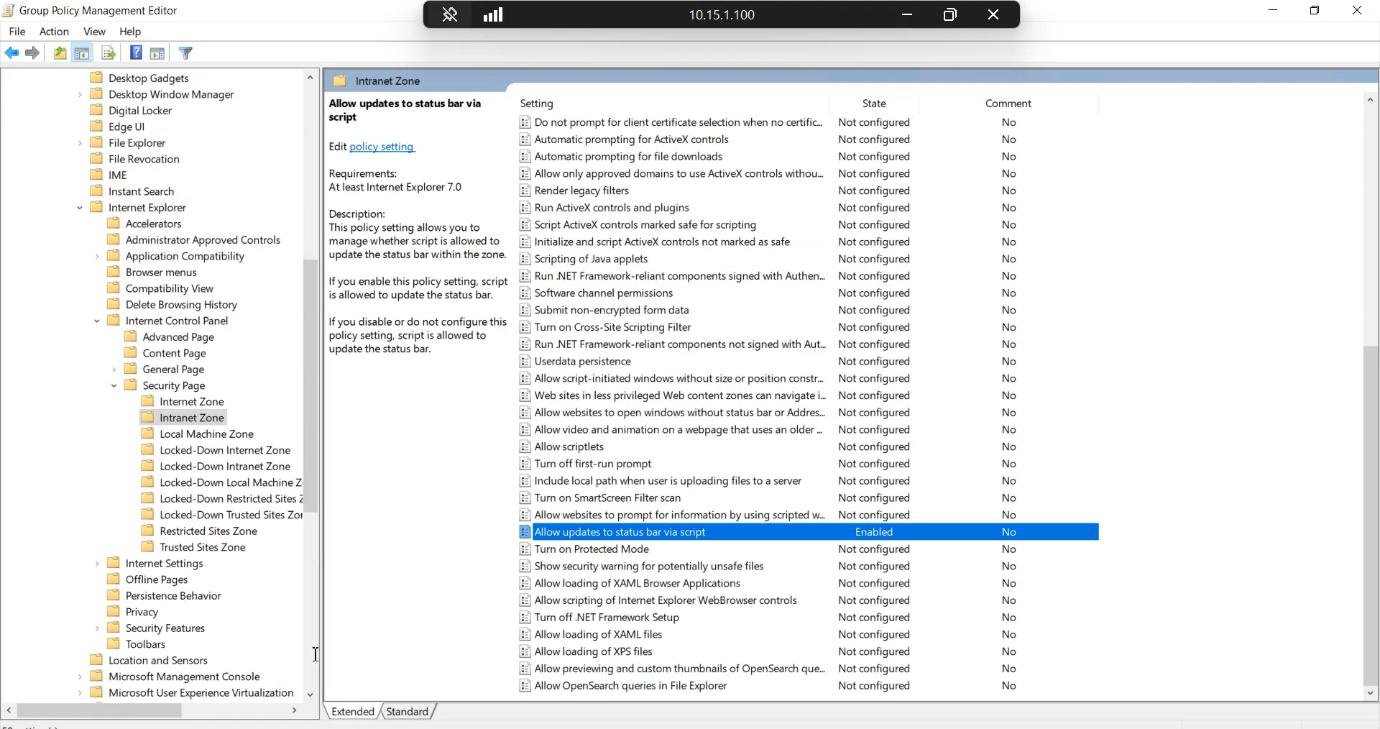
Task: Click policy icon beside Turn on Protected Mode
Action: tap(525, 549)
